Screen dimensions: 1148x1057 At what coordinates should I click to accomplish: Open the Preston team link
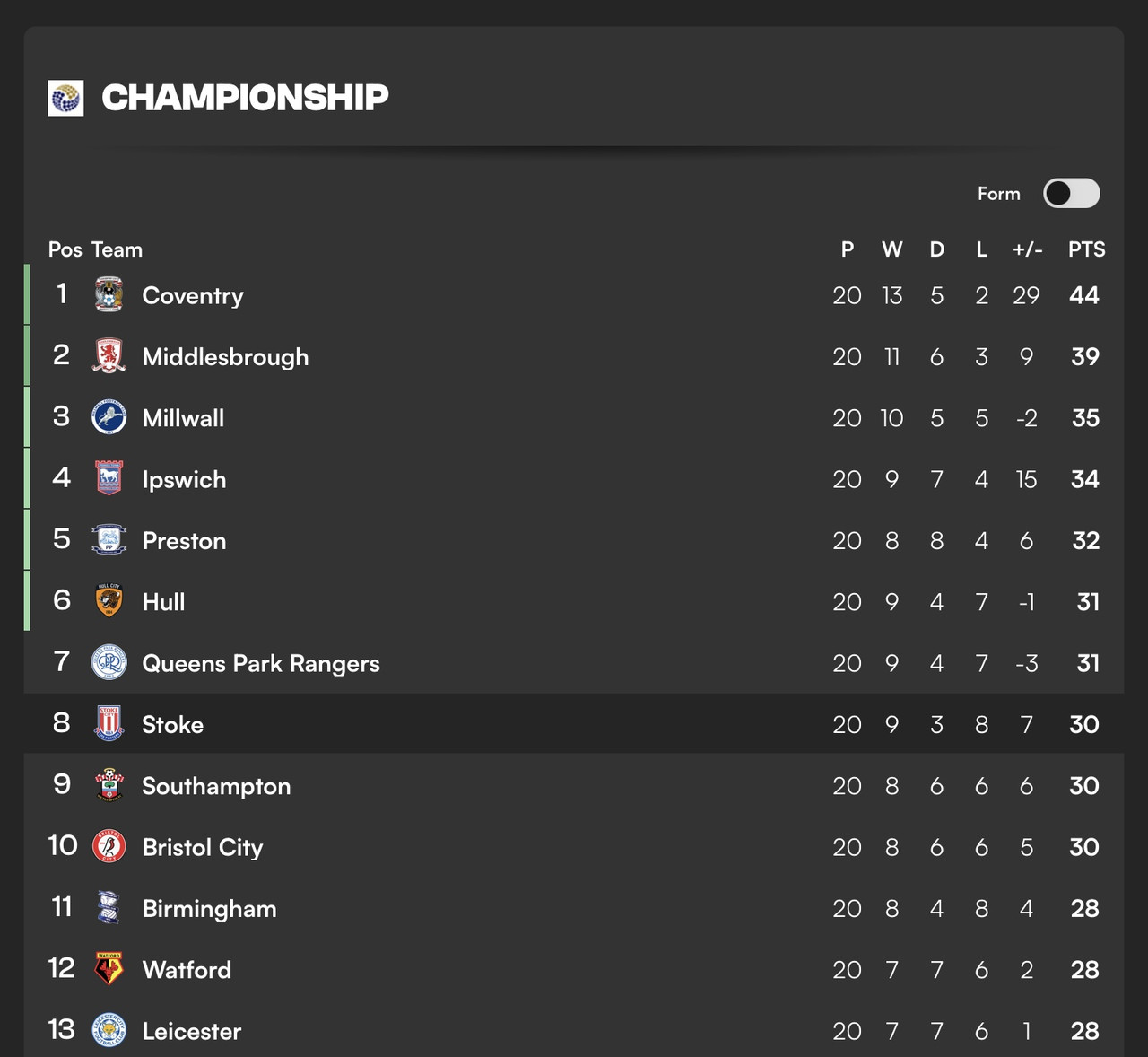184,541
